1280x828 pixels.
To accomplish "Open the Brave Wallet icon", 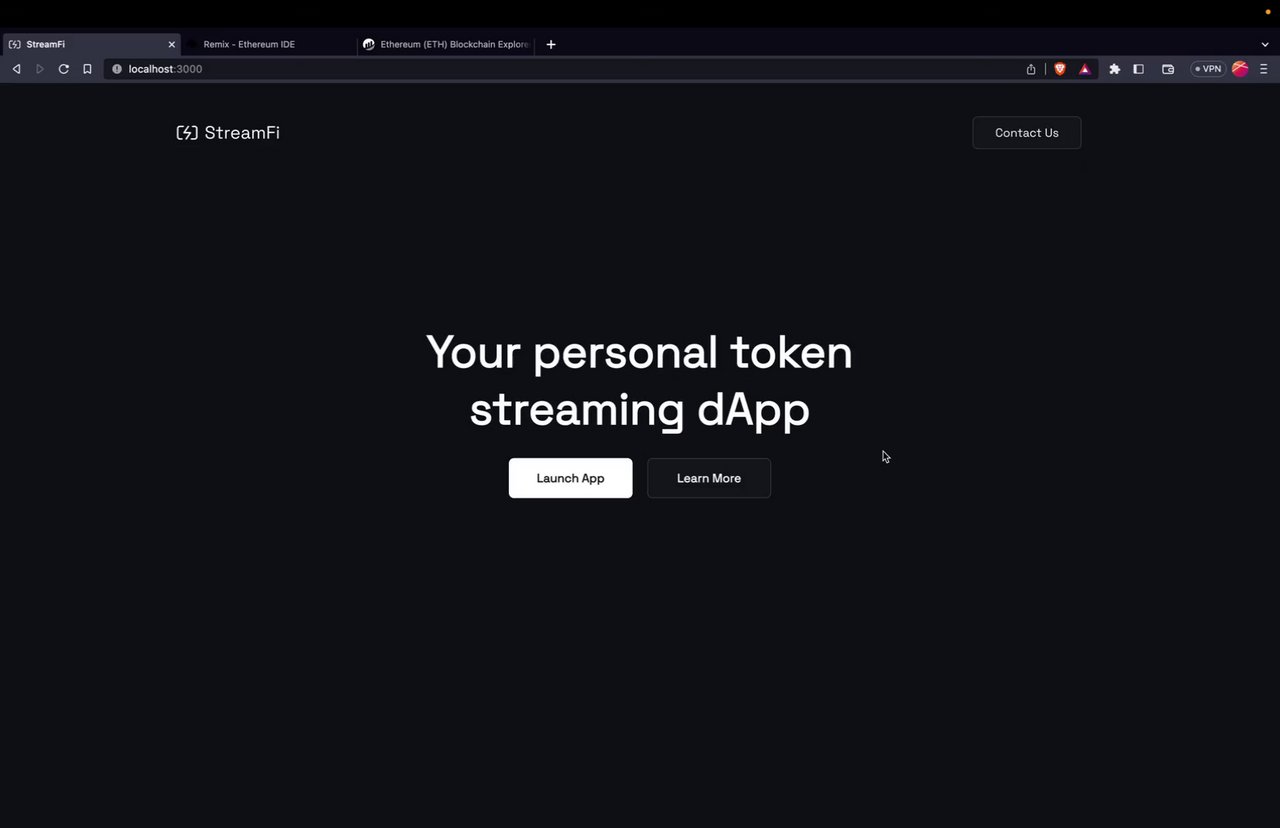I will click(x=1168, y=69).
